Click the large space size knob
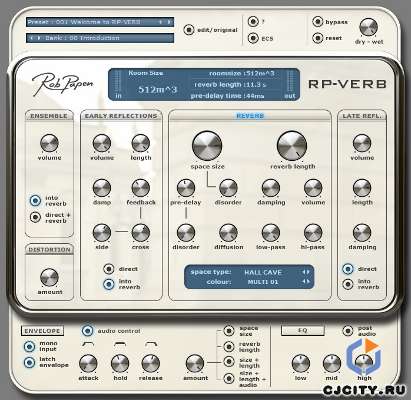Viewport: 411px width, 400px height. point(207,146)
